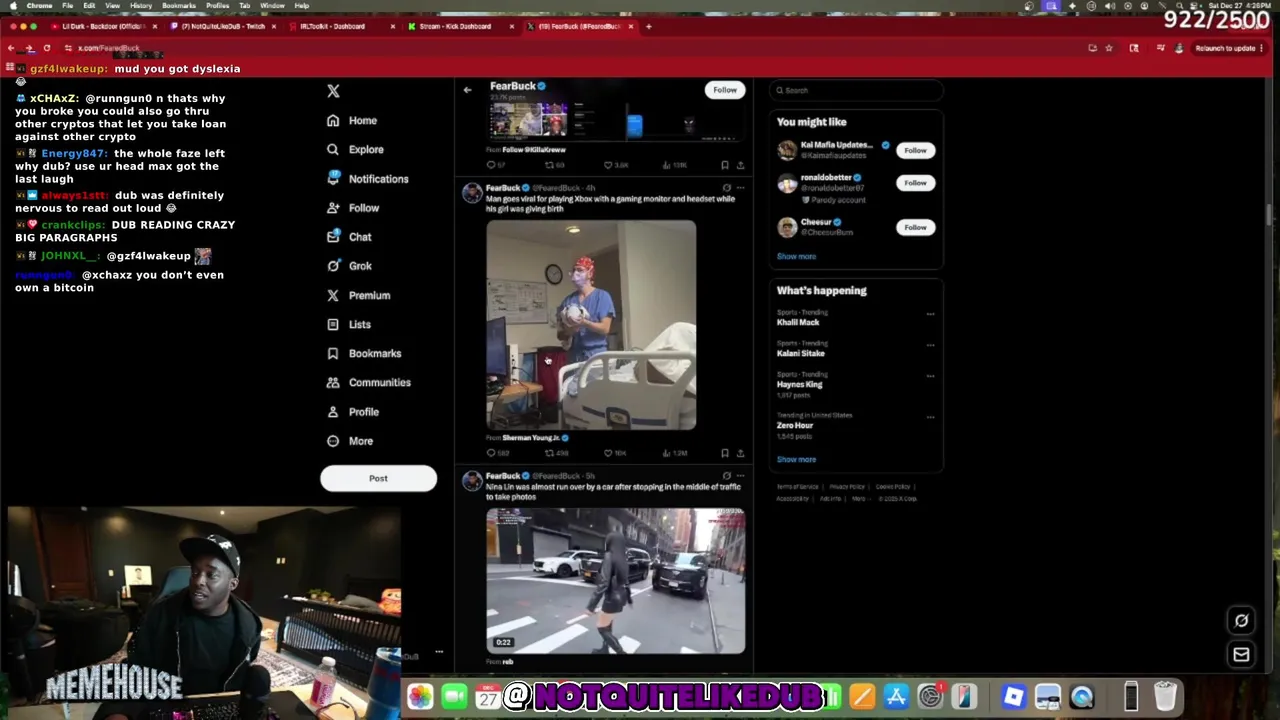Like the Follow @KillaKreww post

(x=616, y=165)
